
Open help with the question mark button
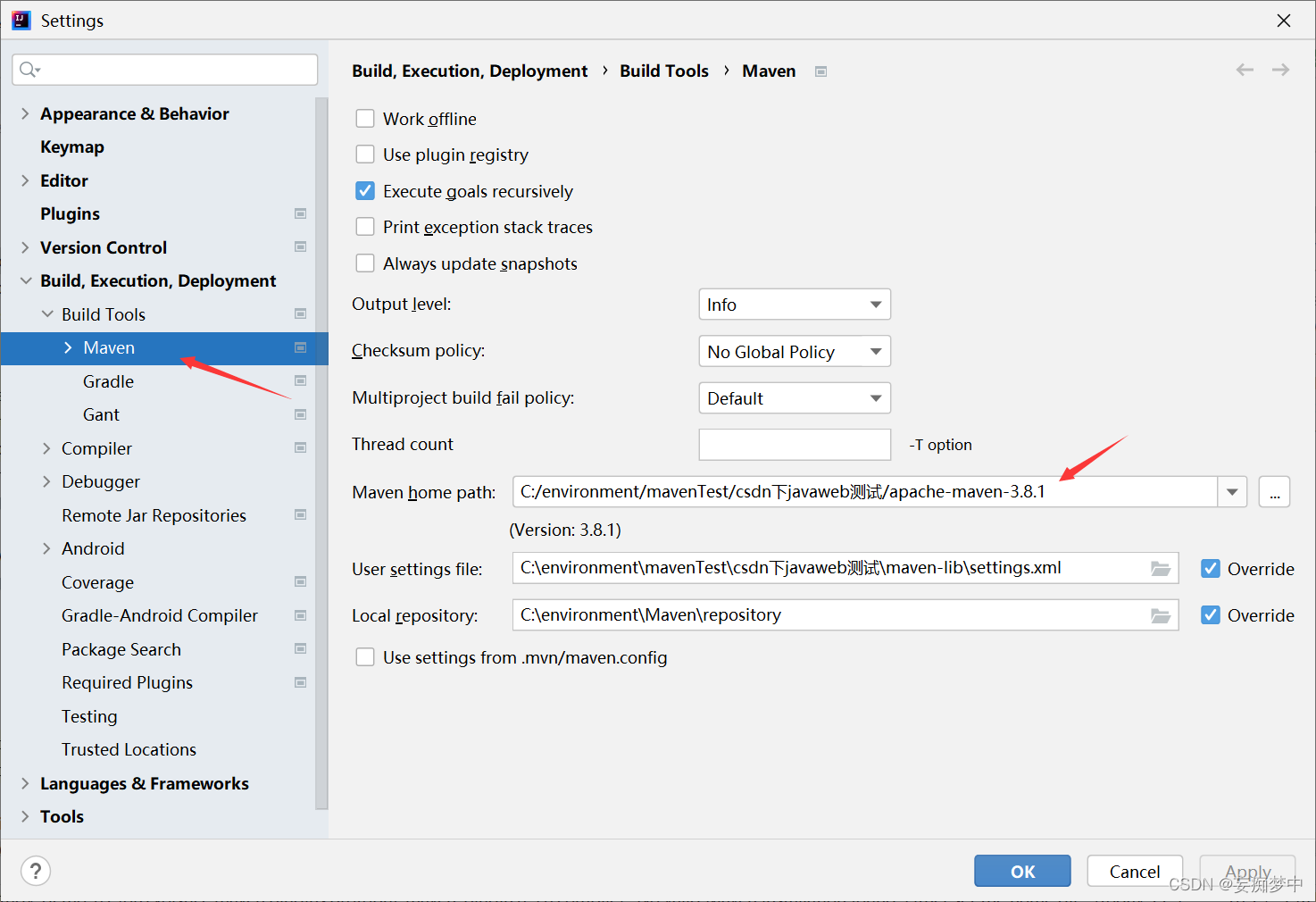36,871
